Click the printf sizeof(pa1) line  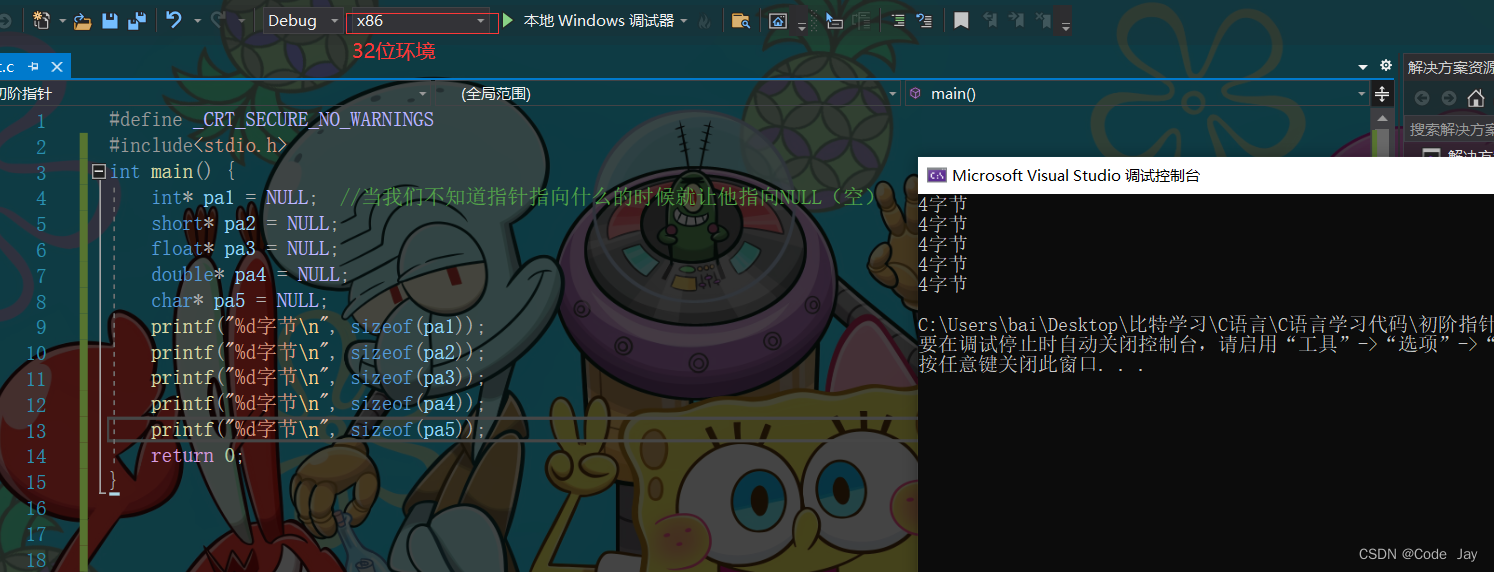tap(318, 327)
